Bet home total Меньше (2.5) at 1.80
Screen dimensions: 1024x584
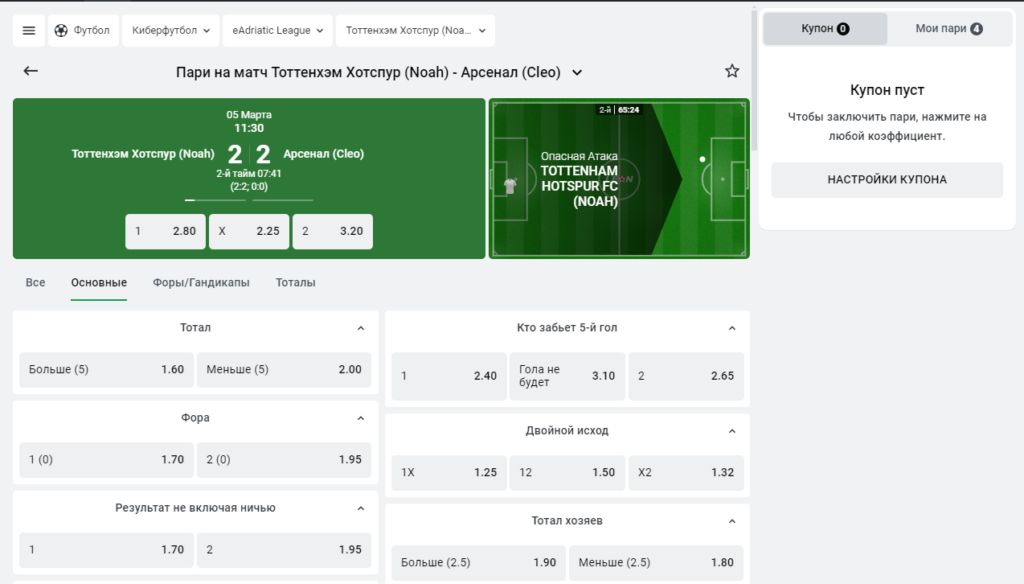click(x=656, y=563)
